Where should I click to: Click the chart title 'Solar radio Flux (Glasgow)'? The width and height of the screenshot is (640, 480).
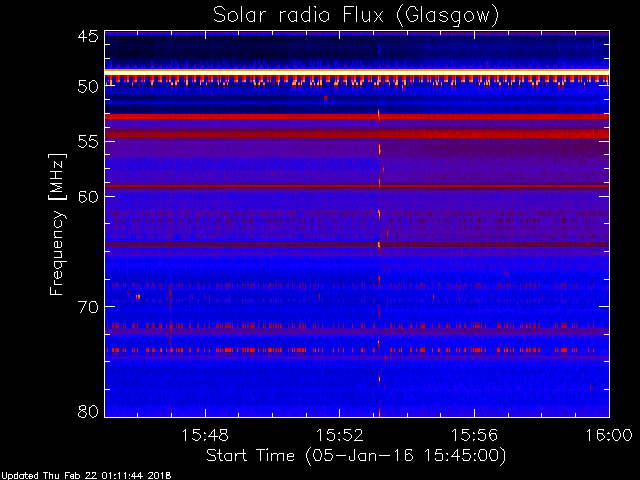(x=356, y=16)
